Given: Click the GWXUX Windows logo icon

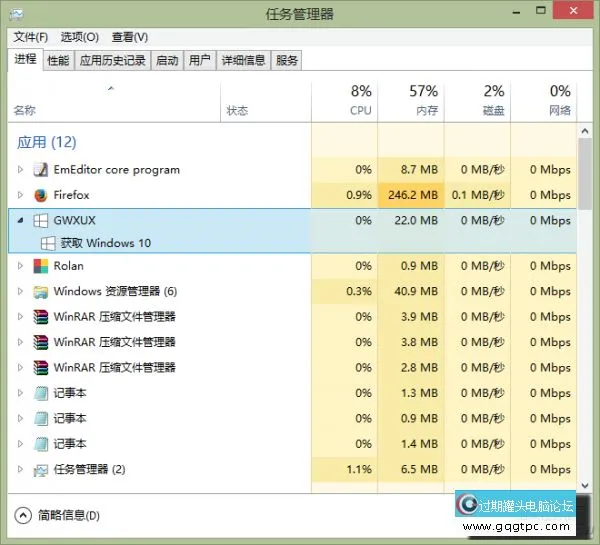Looking at the screenshot, I should pyautogui.click(x=41, y=220).
